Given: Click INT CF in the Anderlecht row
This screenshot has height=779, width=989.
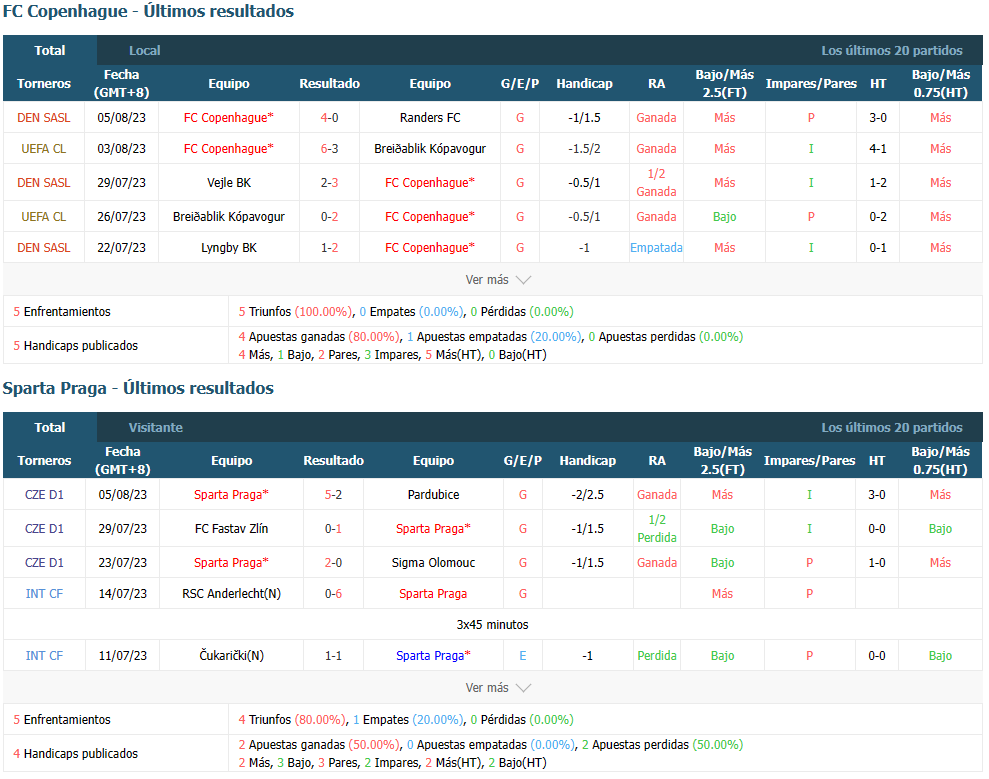Looking at the screenshot, I should coord(44,594).
